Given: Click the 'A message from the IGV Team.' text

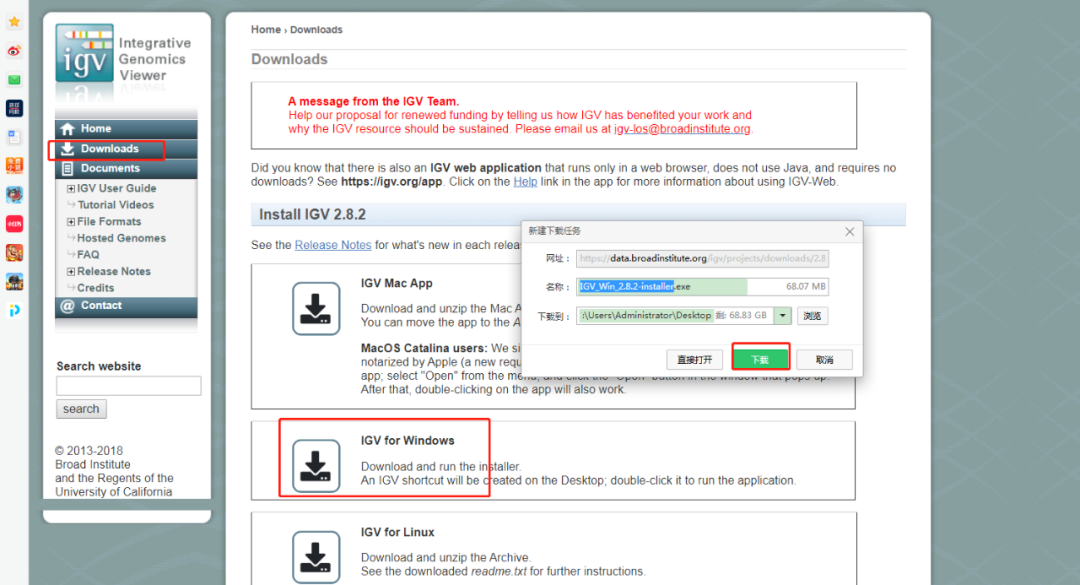Looking at the screenshot, I should tap(373, 101).
